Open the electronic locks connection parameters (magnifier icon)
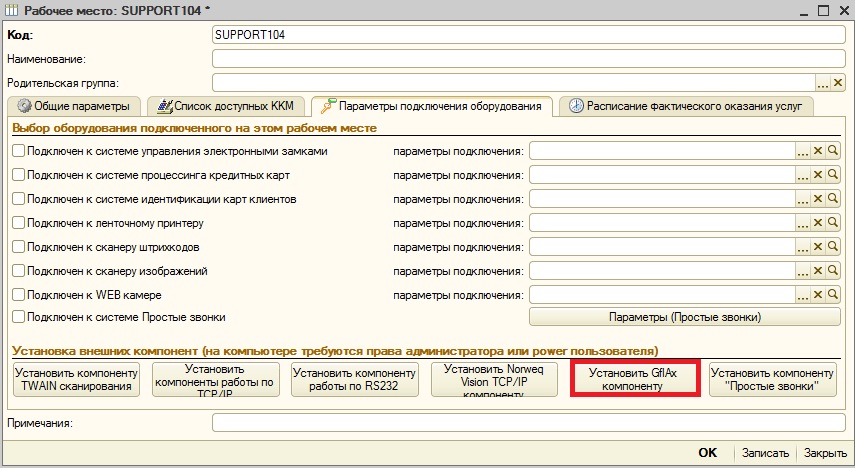The width and height of the screenshot is (855, 468). [x=833, y=151]
